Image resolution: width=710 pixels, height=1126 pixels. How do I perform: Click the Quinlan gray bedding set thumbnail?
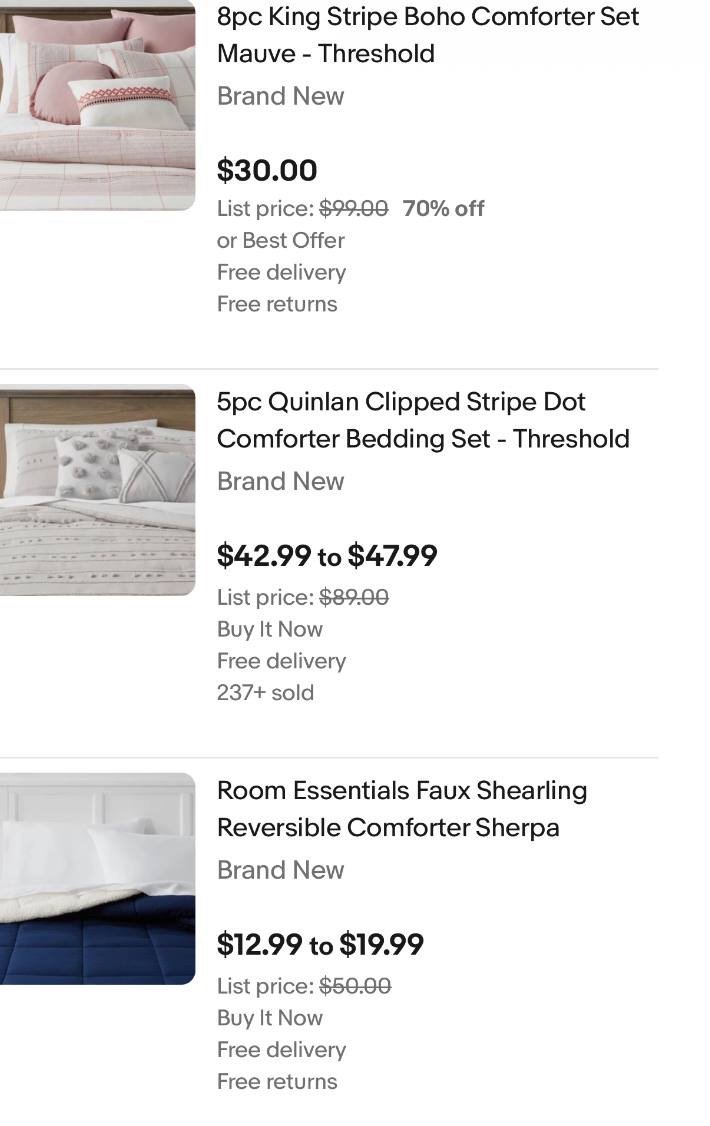click(97, 490)
